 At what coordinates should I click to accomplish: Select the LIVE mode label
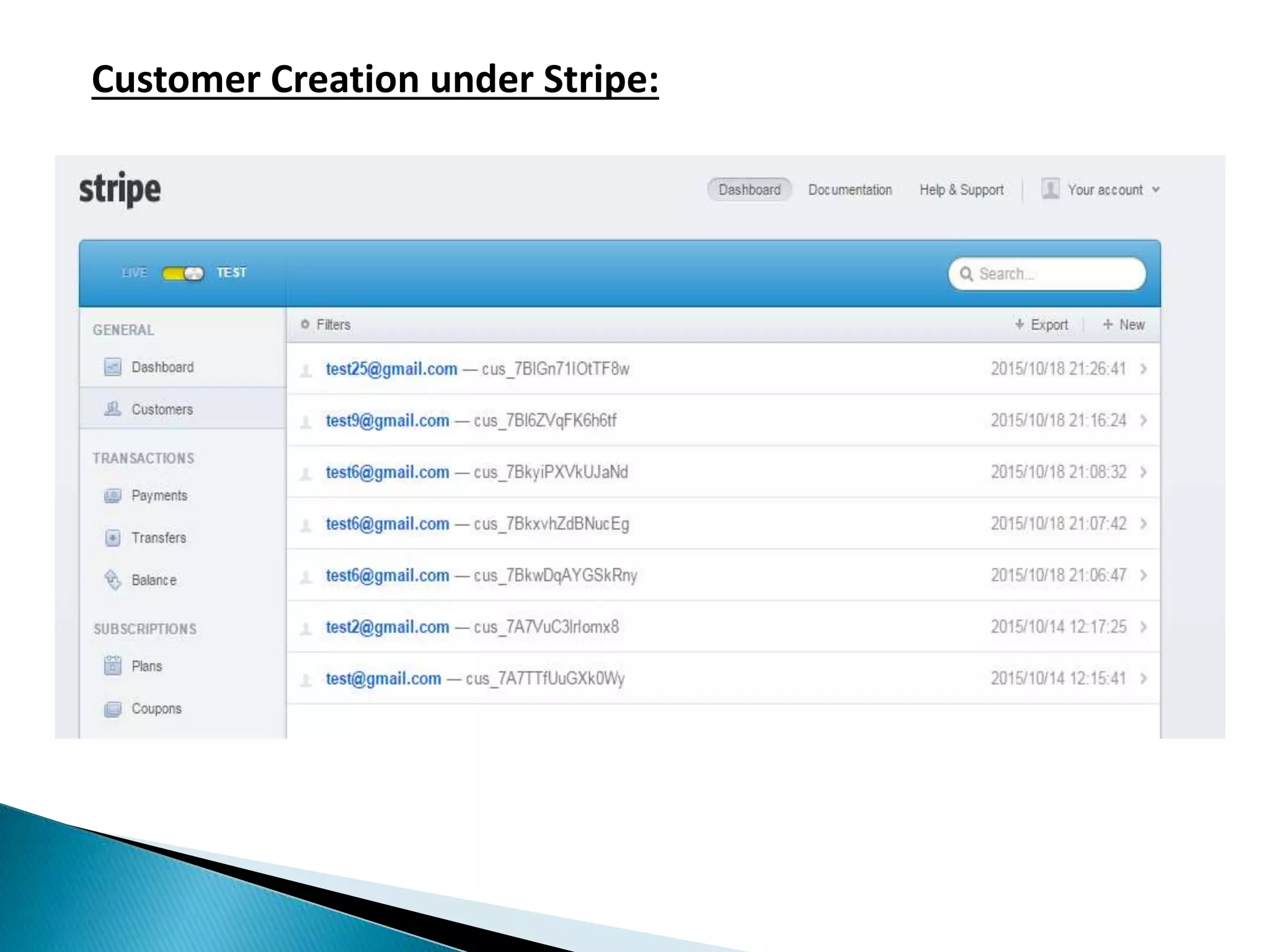pos(135,273)
